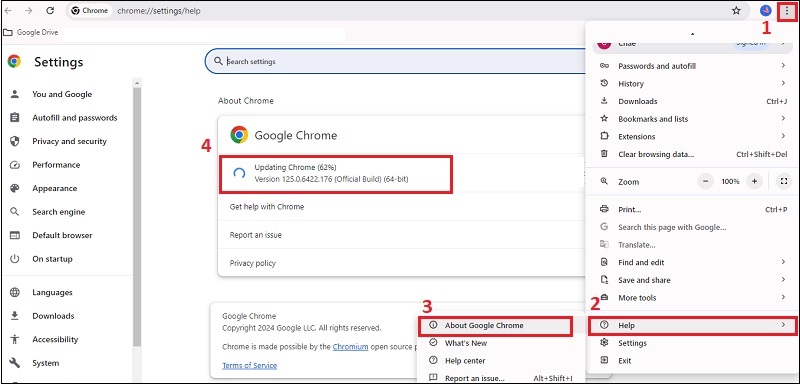Screen dimensions: 800x384
Task: Go forward with the forward arrow
Action: [x=29, y=11]
